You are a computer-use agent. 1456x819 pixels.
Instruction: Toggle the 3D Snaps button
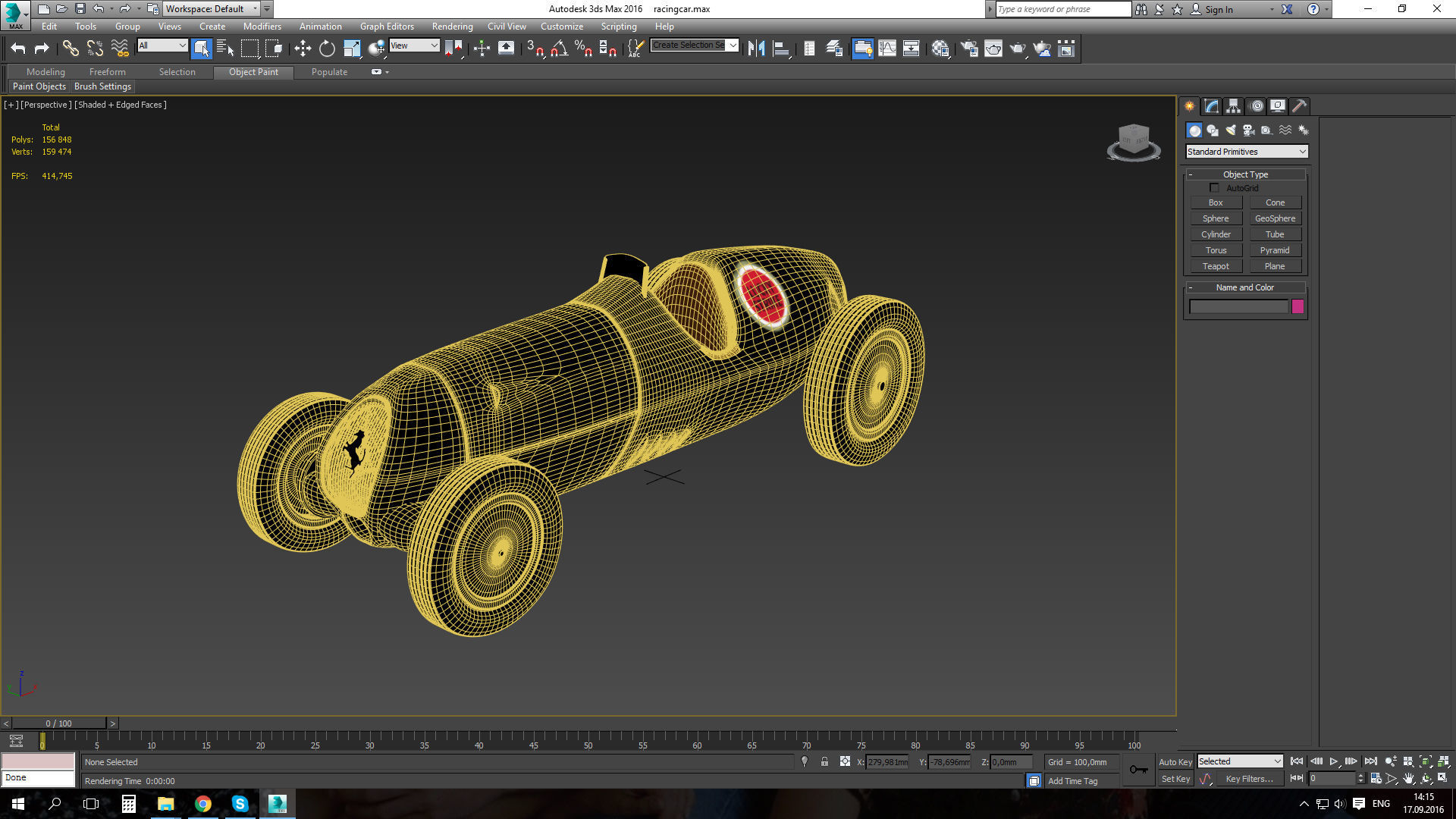(535, 49)
